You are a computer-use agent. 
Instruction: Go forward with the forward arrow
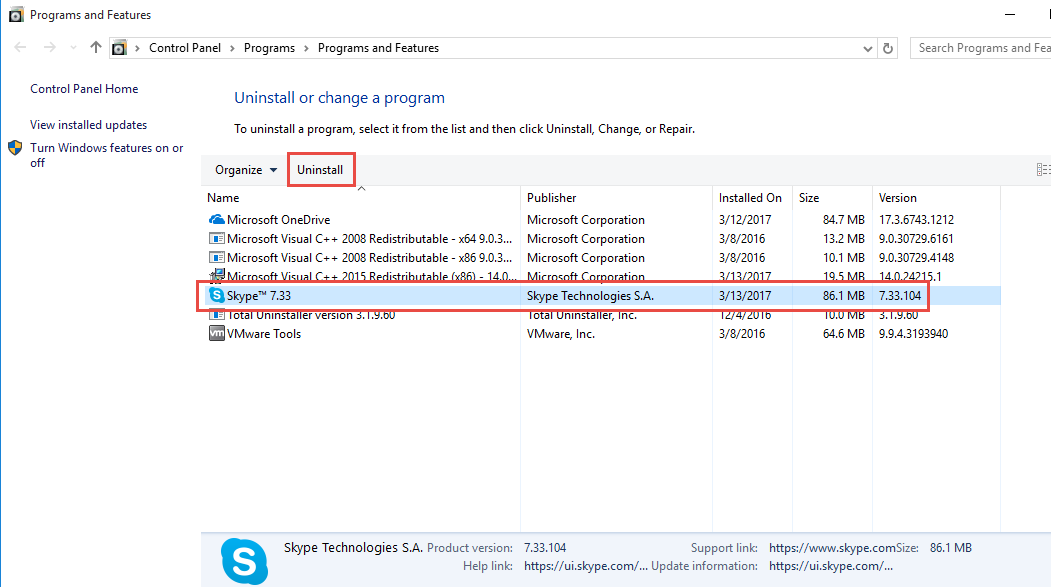50,48
